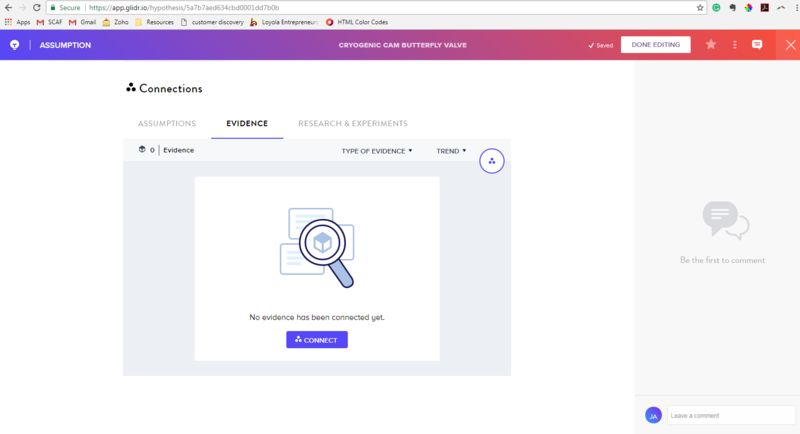Open the Grammarly extension icon
This screenshot has height=434, width=800.
[x=716, y=7]
